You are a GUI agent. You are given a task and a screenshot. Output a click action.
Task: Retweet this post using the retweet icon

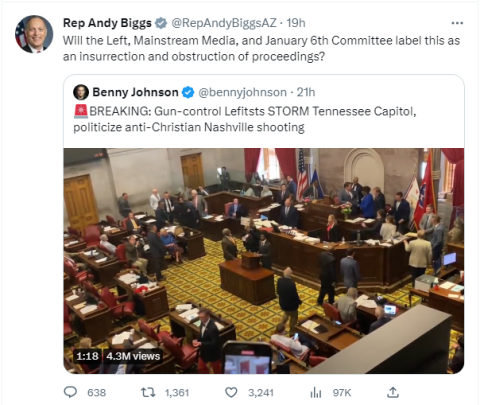click(x=148, y=392)
